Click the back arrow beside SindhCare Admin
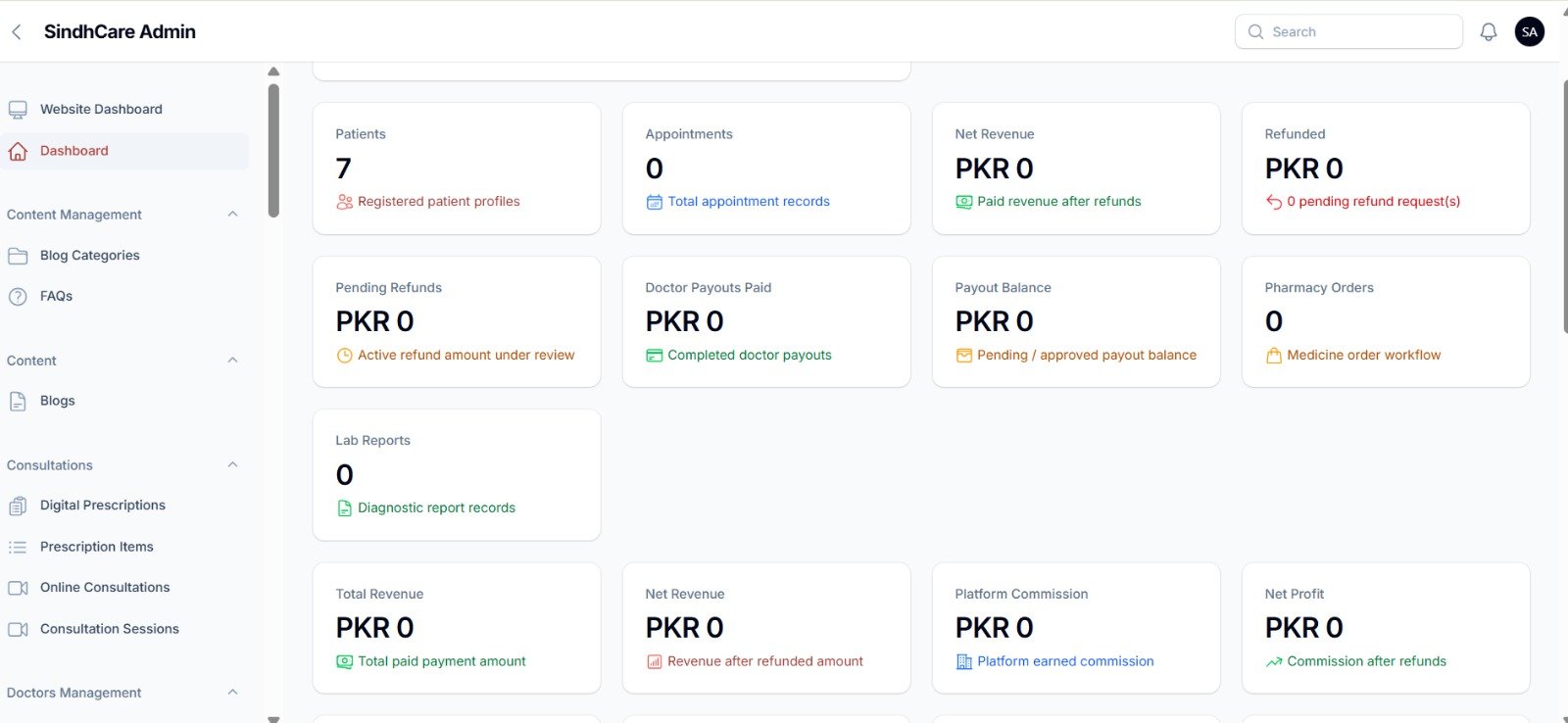1568x723 pixels. [17, 32]
